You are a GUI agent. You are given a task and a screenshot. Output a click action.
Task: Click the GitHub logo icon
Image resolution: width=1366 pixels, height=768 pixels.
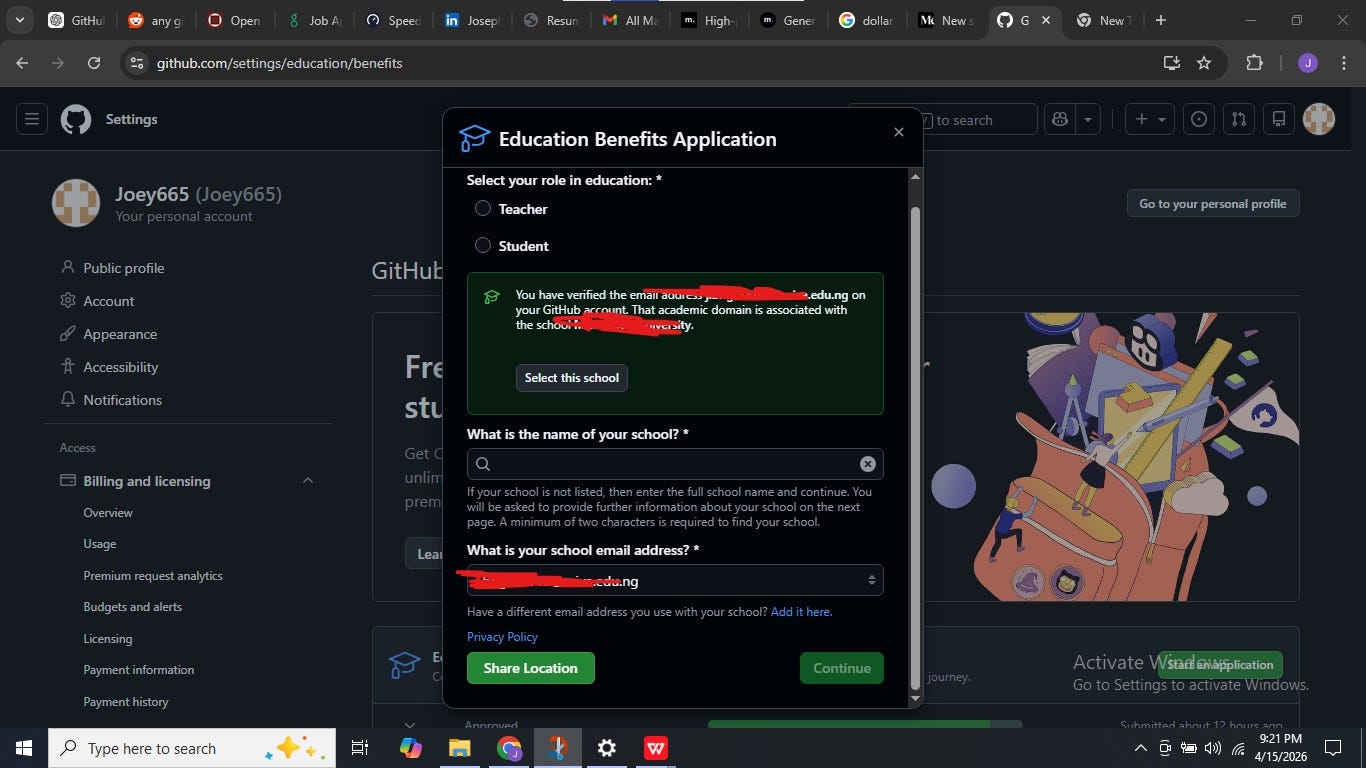pos(76,119)
